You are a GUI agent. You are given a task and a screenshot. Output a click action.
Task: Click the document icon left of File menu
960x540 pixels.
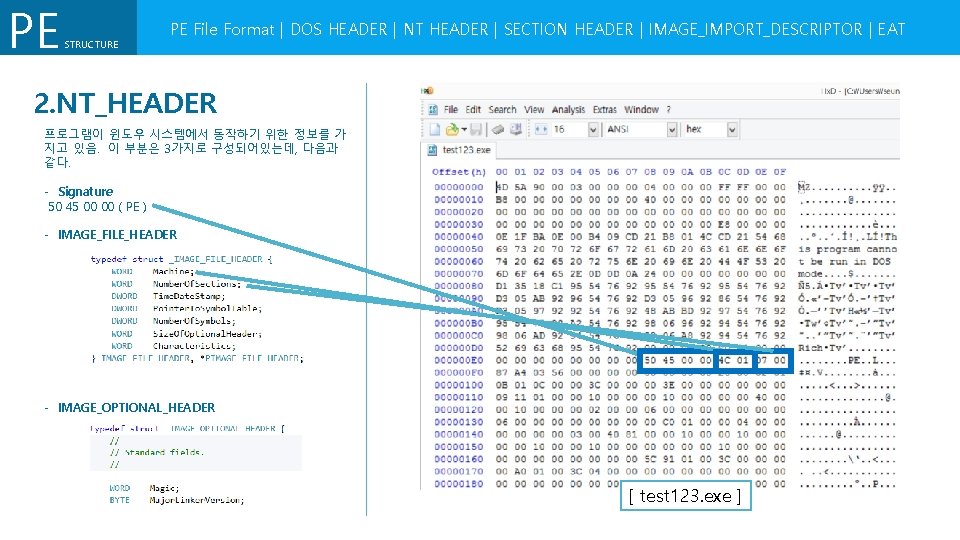(433, 110)
